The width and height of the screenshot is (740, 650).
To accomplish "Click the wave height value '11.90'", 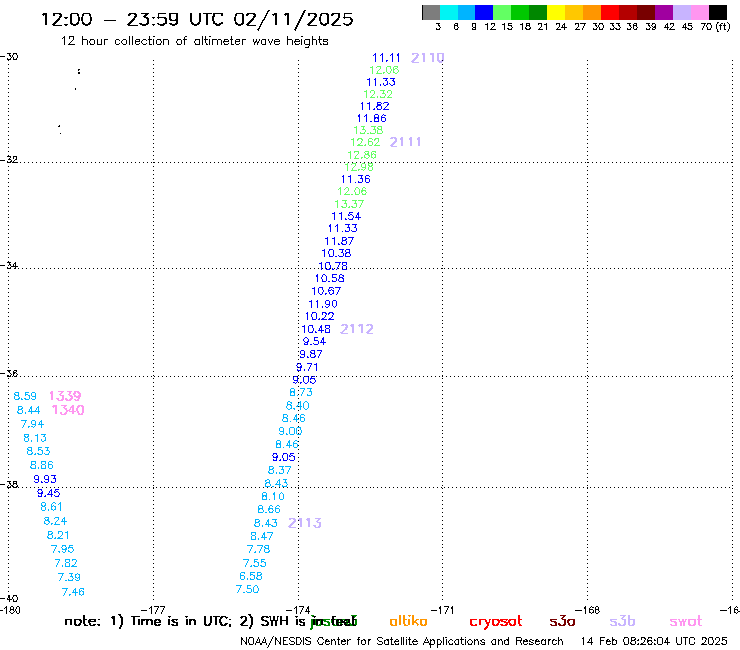I will tap(323, 304).
